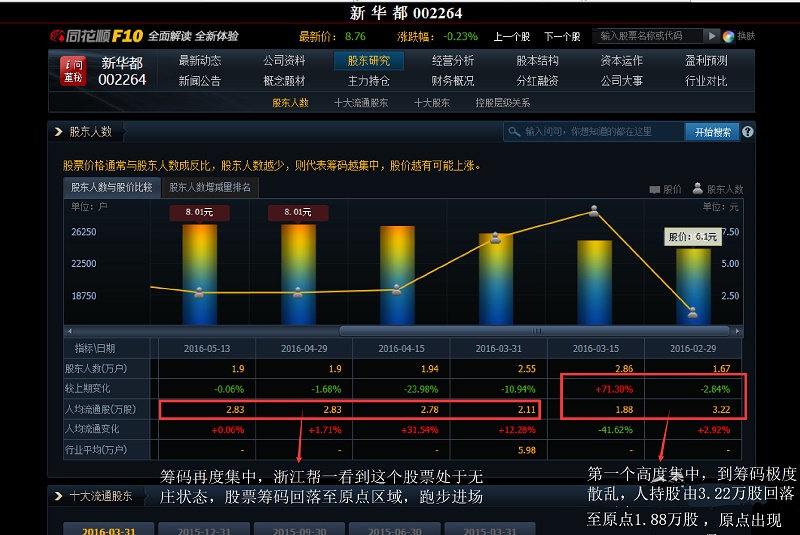Select the 十大流通股东 sub-tab
Image resolution: width=800 pixels, height=535 pixels.
tap(361, 103)
